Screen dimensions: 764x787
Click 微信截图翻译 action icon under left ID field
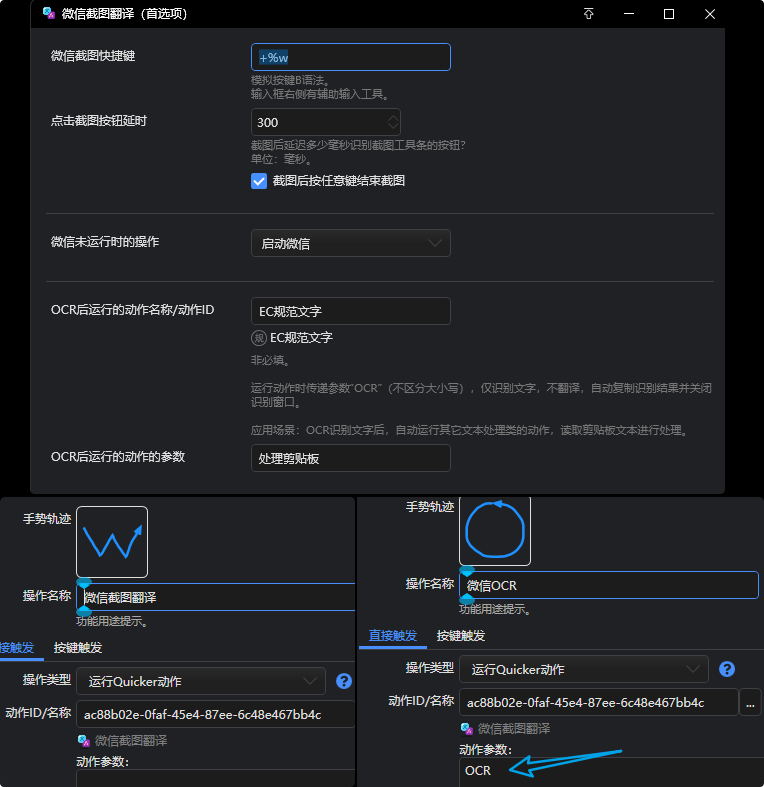pos(83,741)
